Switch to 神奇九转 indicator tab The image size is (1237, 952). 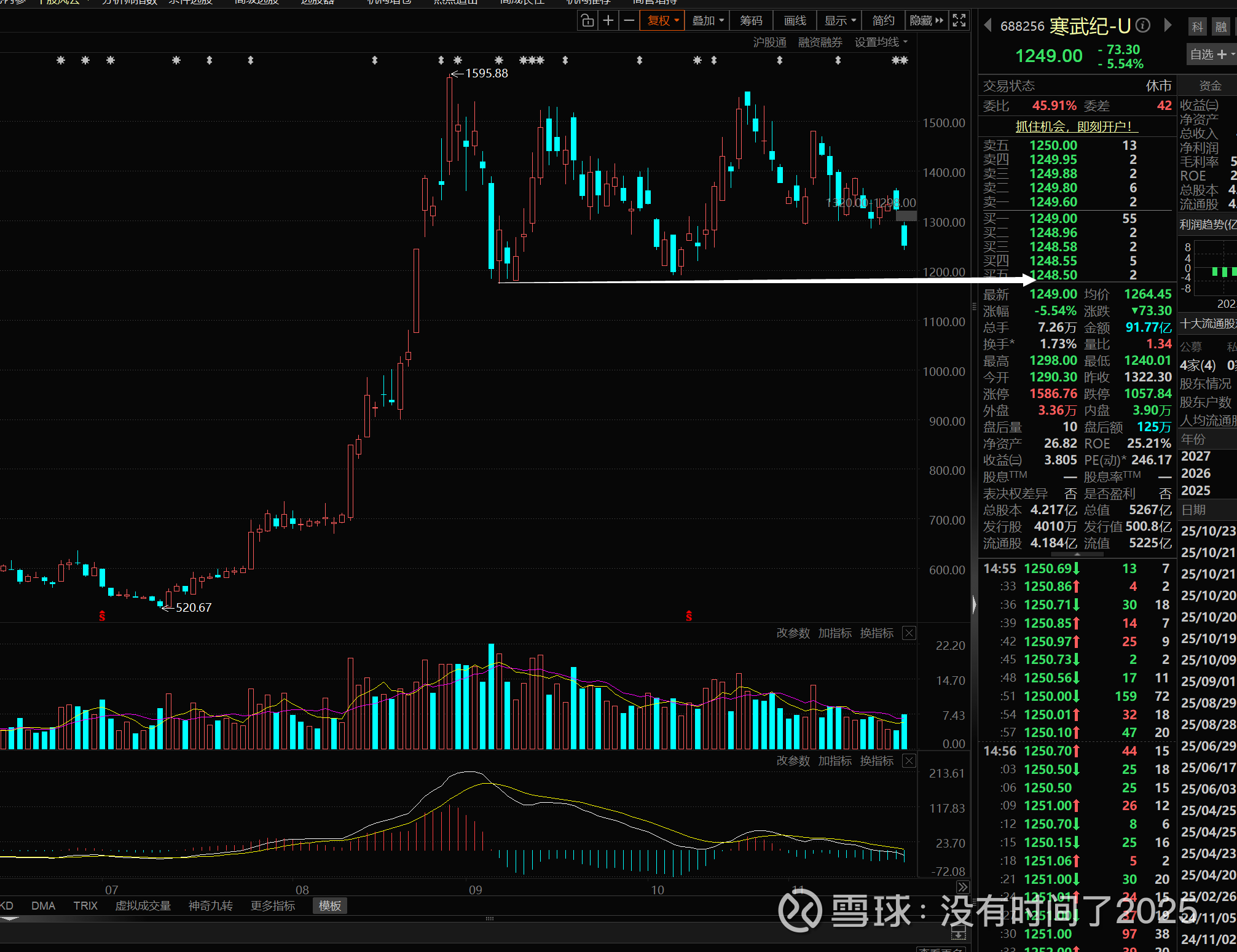click(210, 906)
